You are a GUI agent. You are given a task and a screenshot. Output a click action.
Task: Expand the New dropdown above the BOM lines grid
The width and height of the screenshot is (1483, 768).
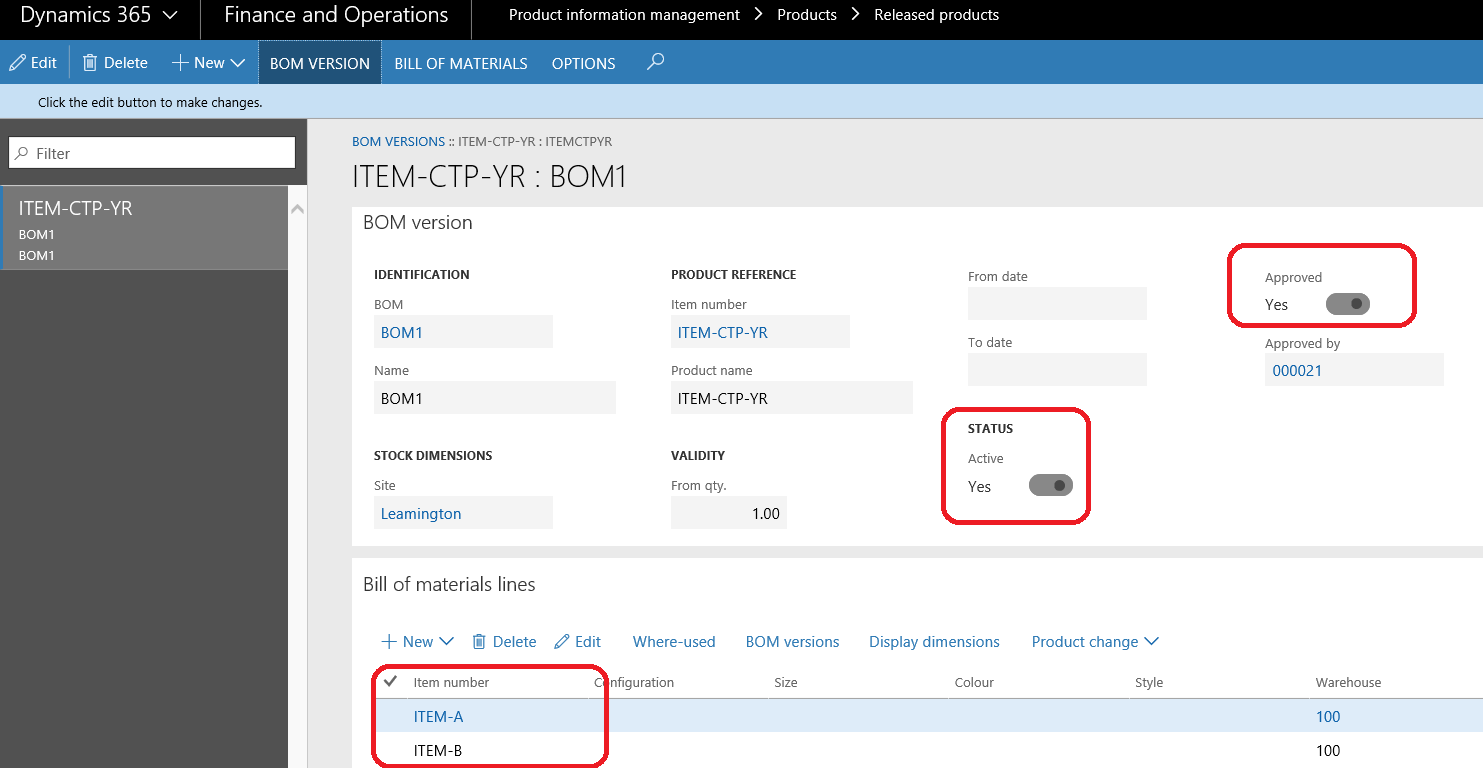pyautogui.click(x=447, y=641)
